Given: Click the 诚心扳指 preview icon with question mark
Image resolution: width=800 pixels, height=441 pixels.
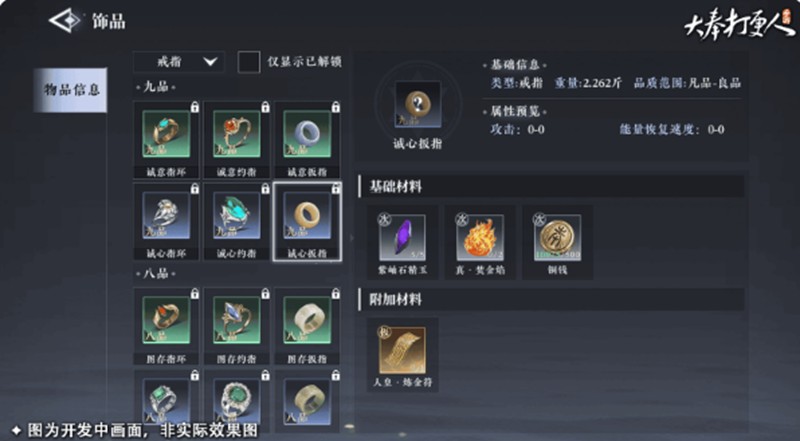Looking at the screenshot, I should (418, 104).
